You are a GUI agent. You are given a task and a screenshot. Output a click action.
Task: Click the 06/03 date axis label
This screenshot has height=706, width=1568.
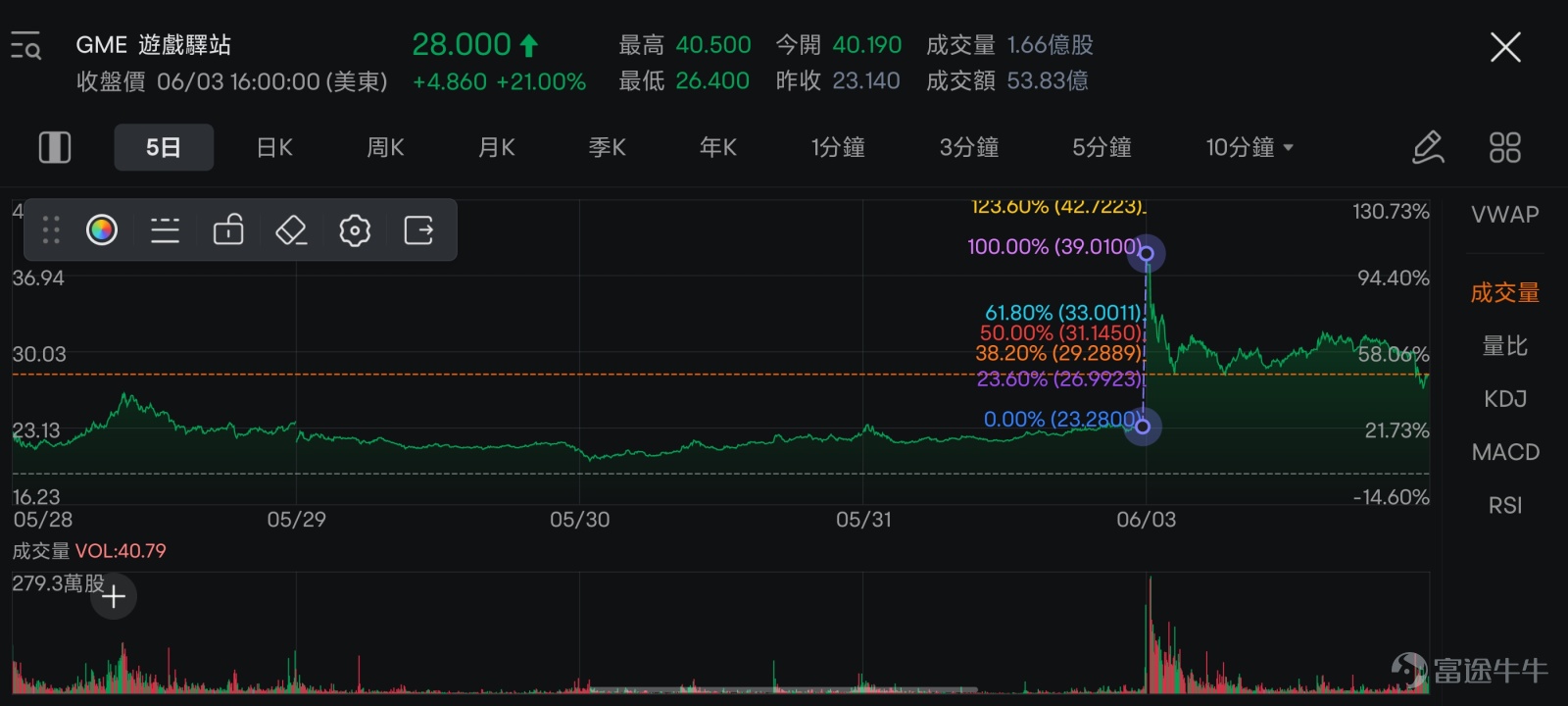coord(1147,520)
